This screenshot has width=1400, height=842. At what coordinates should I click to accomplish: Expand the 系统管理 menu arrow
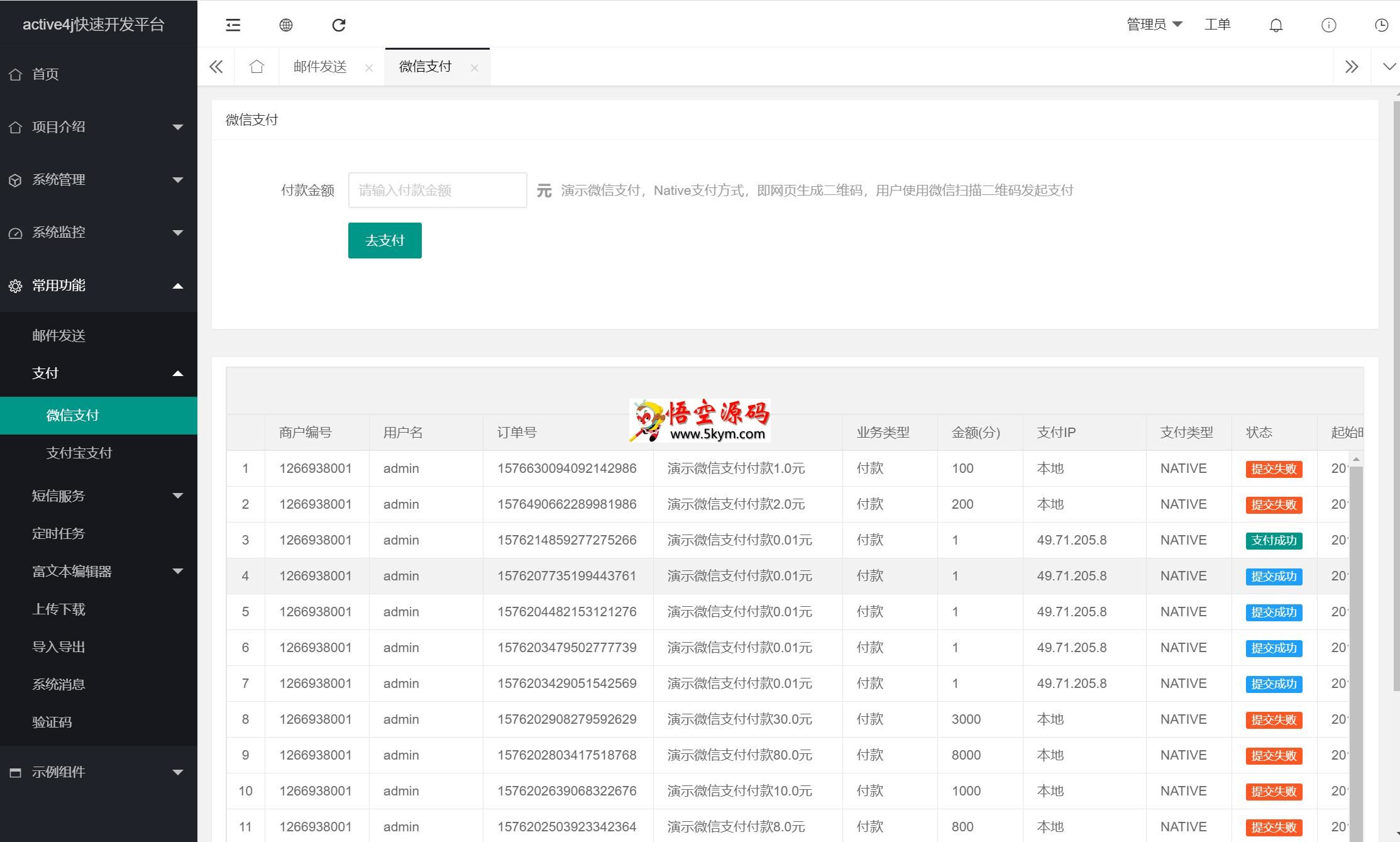click(178, 180)
